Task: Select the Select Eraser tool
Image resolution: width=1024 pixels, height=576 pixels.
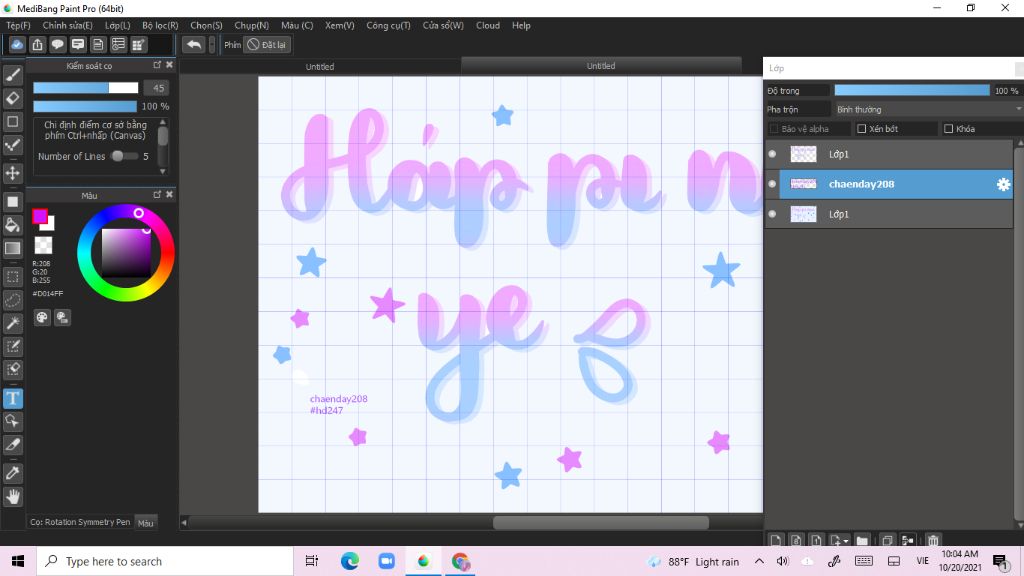Action: pos(12,370)
